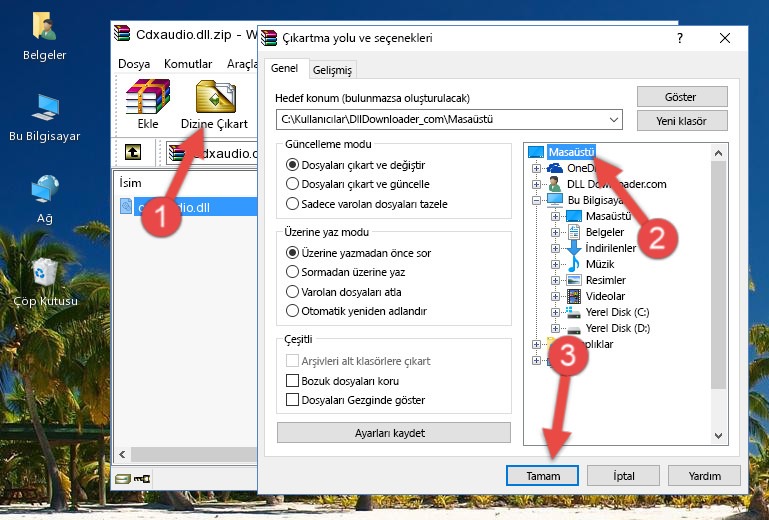Image resolution: width=769 pixels, height=520 pixels.
Task: Choose Dosyaları çıkart ve değiştir option
Action: click(x=292, y=165)
